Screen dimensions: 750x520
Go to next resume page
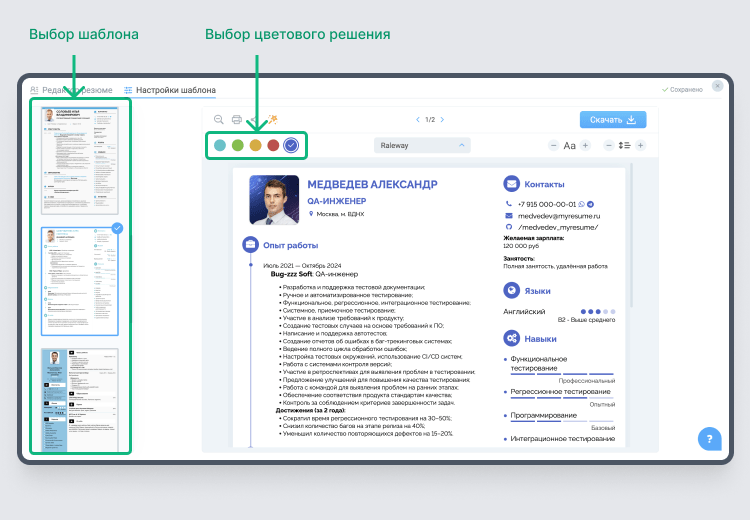pos(442,120)
